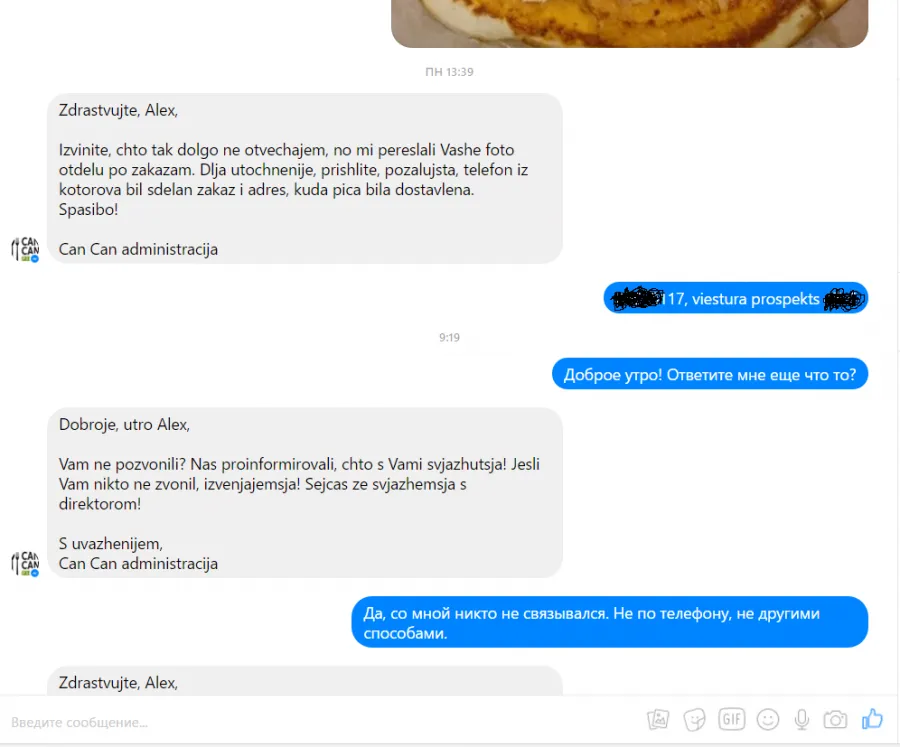Open the photo attachment picker icon
The width and height of the screenshot is (900, 747).
[x=658, y=719]
